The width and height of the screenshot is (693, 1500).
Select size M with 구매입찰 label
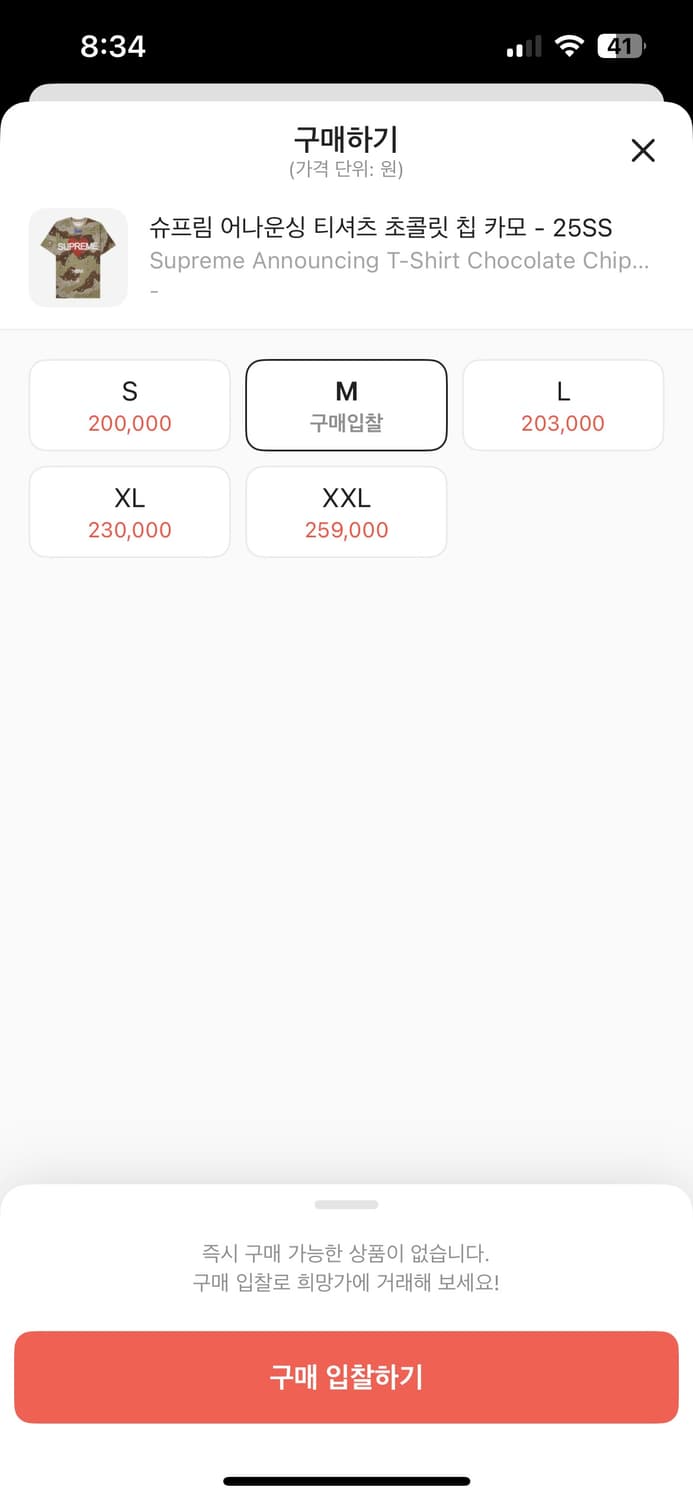[x=346, y=405]
